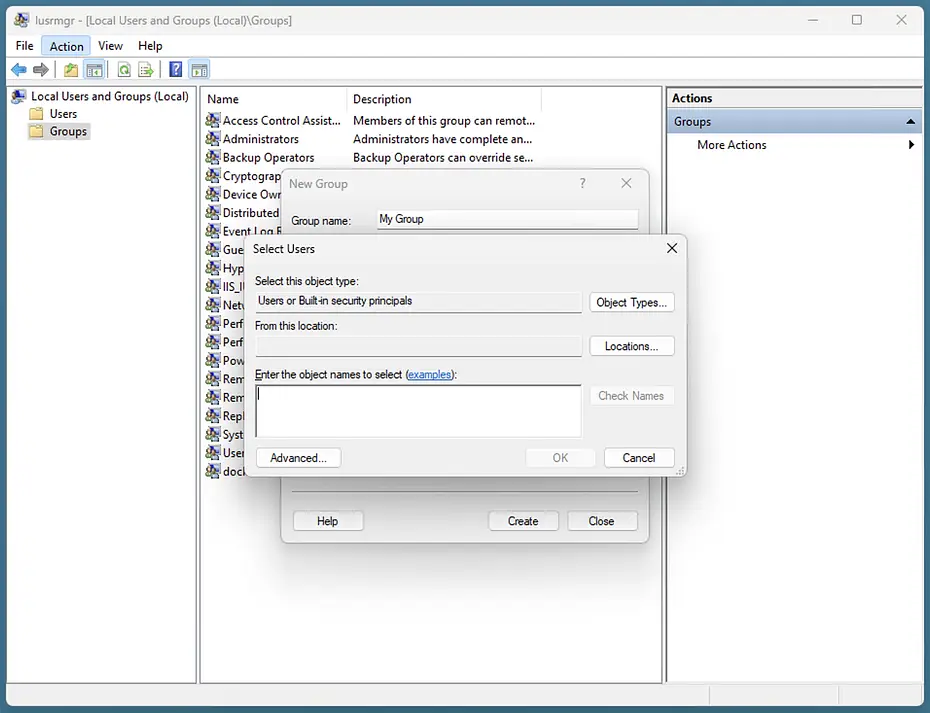Viewport: 930px width, 713px height.
Task: Click the Advanced... button
Action: (298, 458)
